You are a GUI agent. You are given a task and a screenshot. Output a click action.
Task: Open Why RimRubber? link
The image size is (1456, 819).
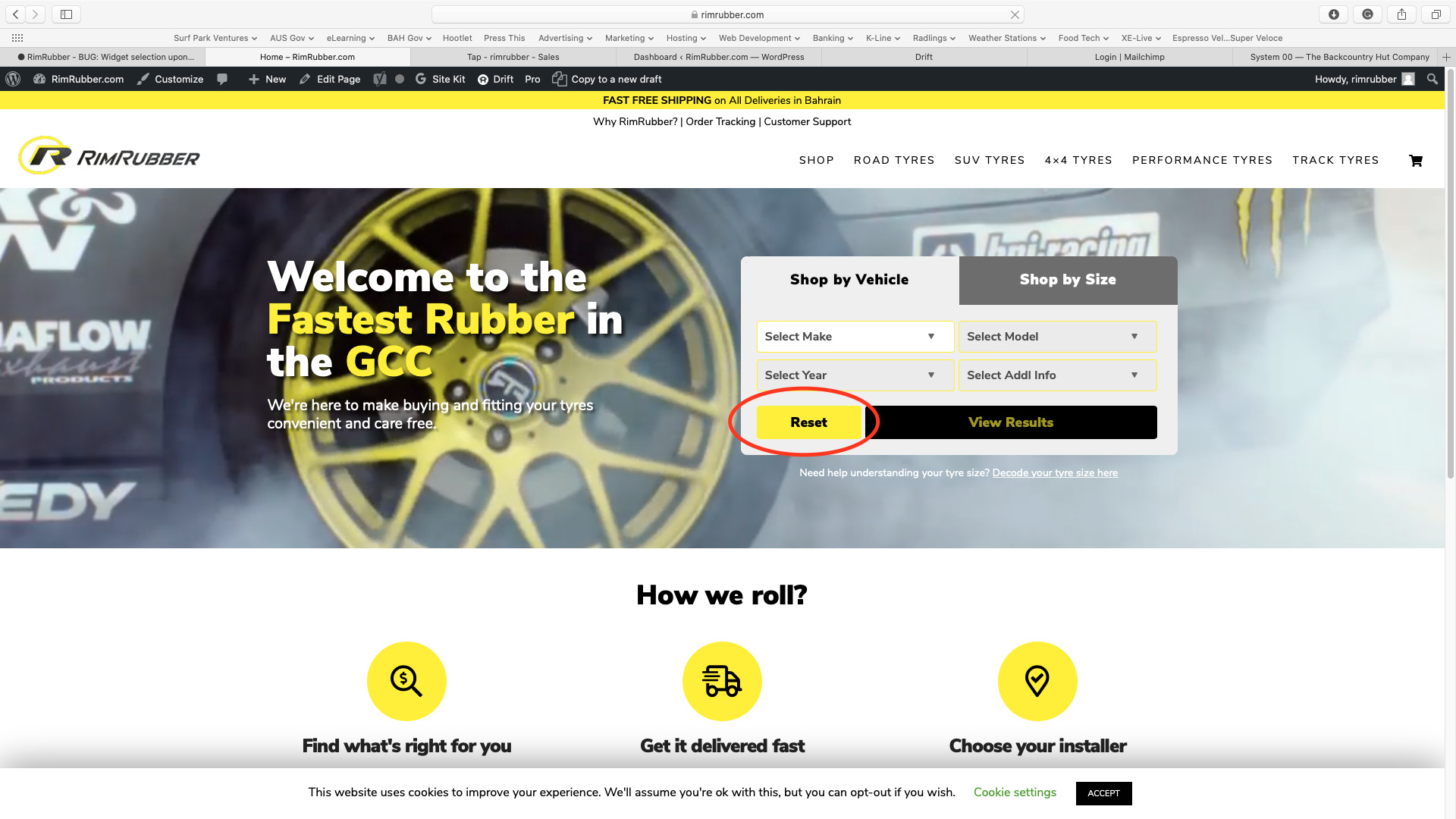pyautogui.click(x=635, y=122)
